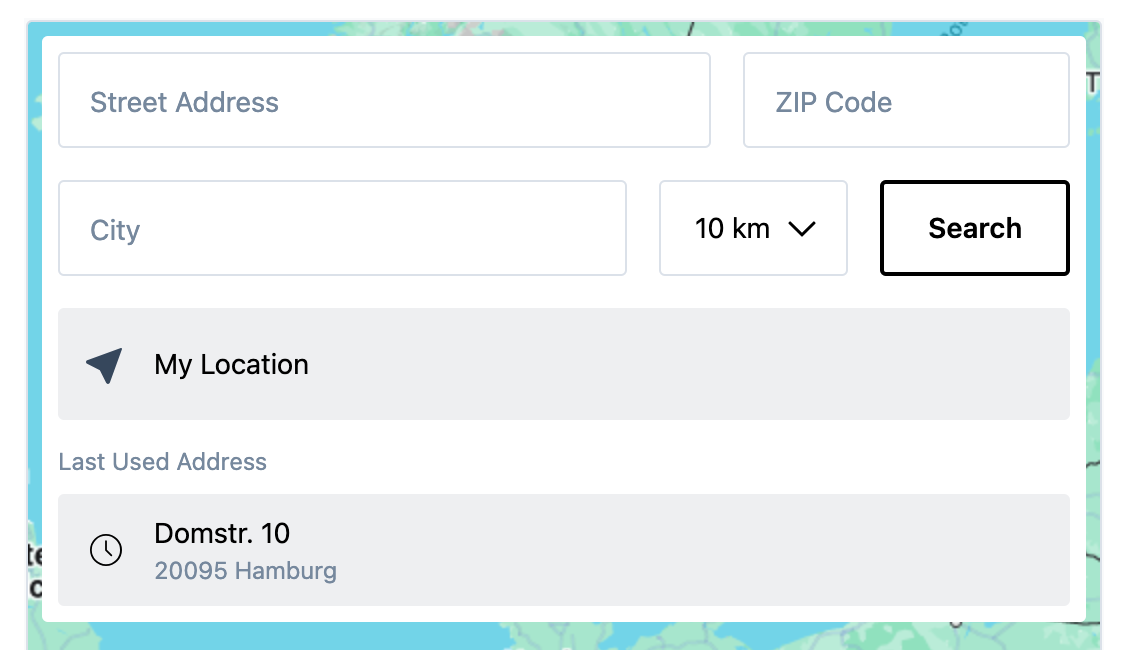Image resolution: width=1128 pixels, height=650 pixels.
Task: Select the City text field
Action: [342, 229]
